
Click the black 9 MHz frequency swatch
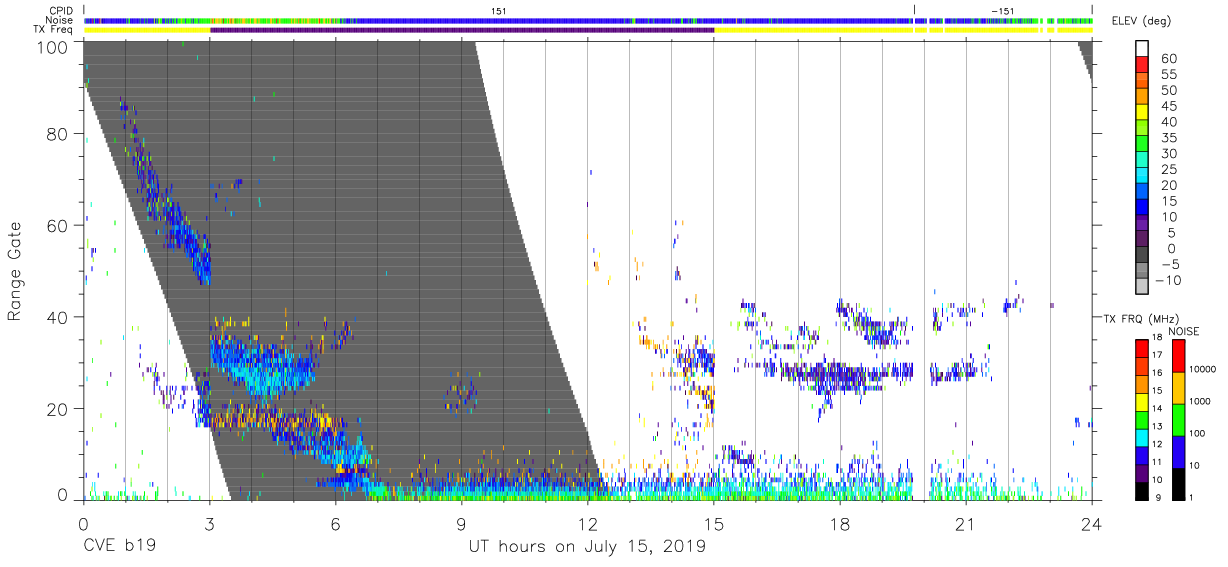click(1143, 489)
